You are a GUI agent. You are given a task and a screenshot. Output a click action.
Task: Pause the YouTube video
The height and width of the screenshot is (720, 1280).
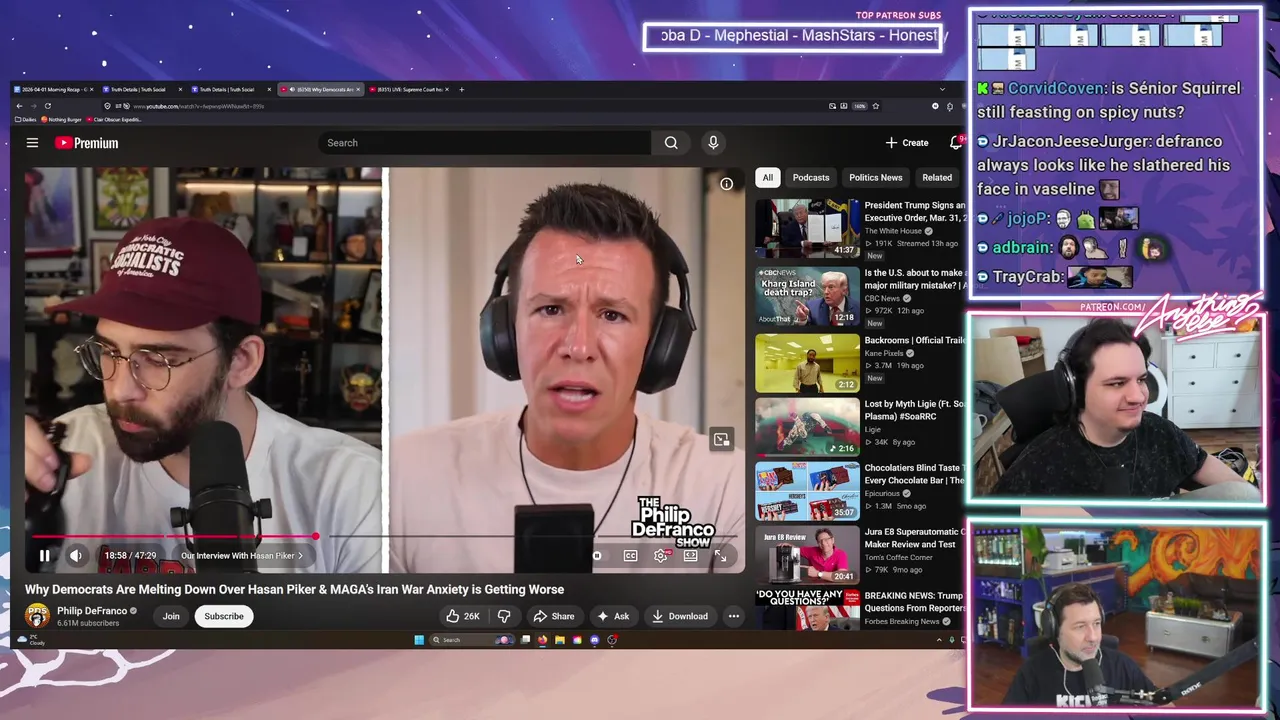44,556
